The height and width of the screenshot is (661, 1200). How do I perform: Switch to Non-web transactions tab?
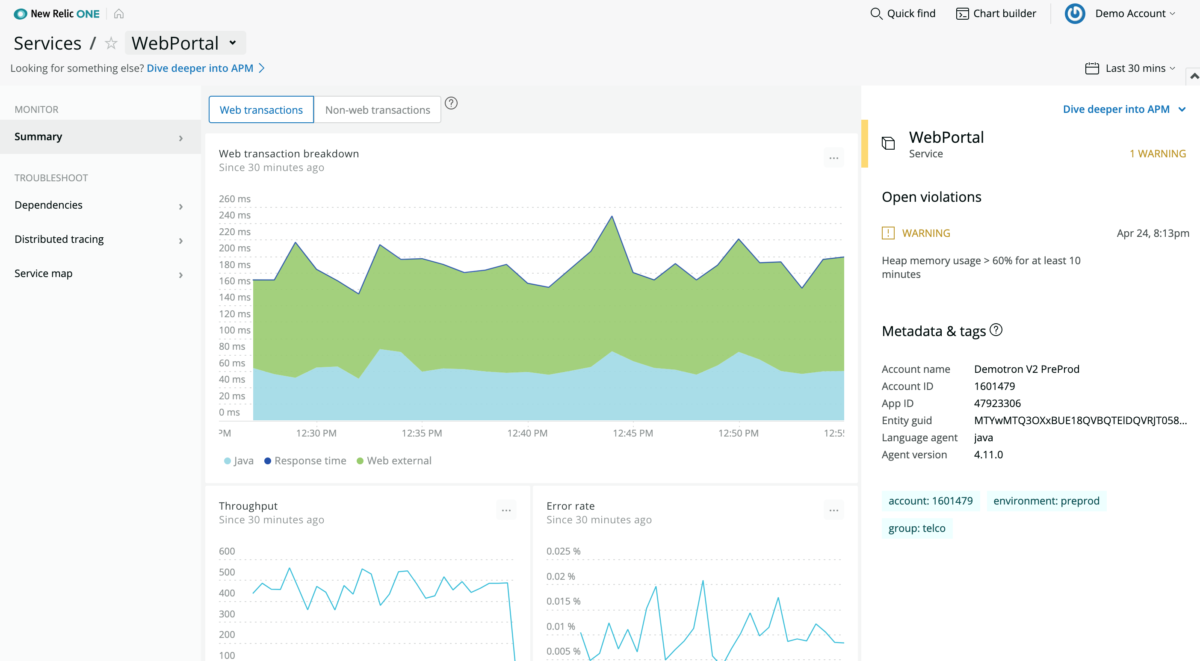coord(377,110)
